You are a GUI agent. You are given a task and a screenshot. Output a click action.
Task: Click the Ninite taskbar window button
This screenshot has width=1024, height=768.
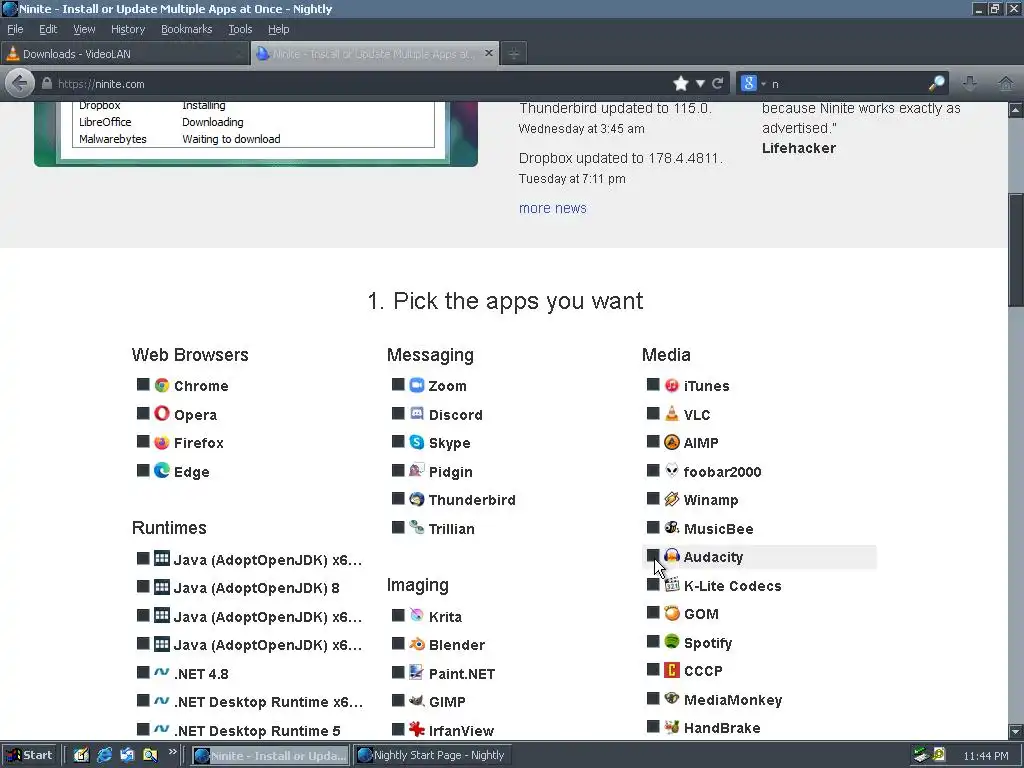(270, 755)
